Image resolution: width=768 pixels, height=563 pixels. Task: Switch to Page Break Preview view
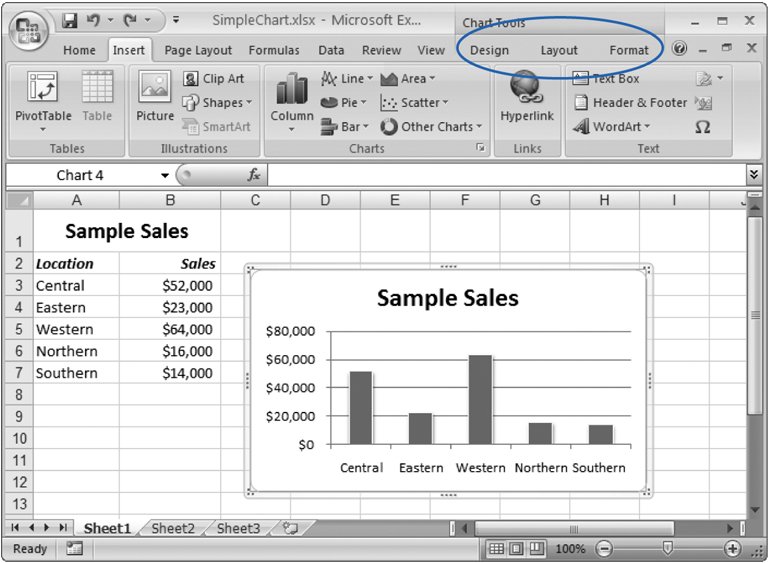536,549
